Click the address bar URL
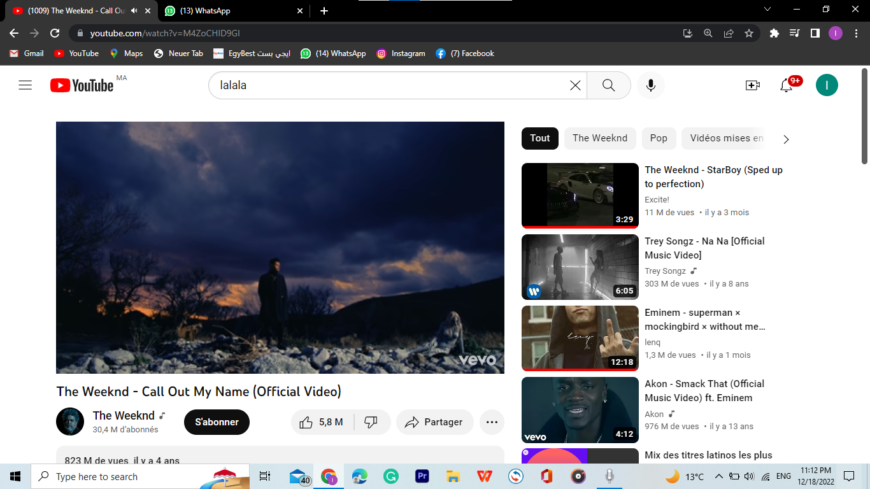Image resolution: width=870 pixels, height=489 pixels. point(165,33)
